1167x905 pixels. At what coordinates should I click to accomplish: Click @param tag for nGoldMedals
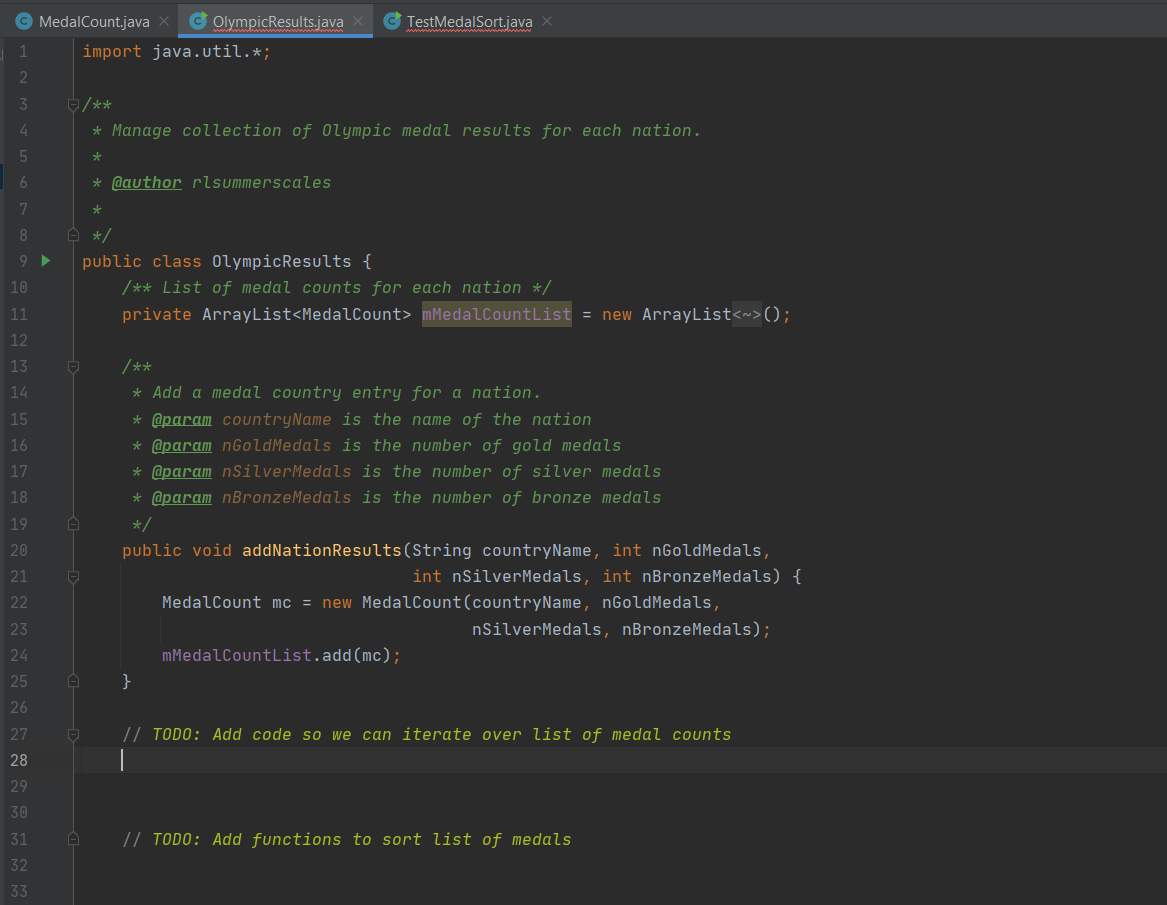(x=182, y=445)
